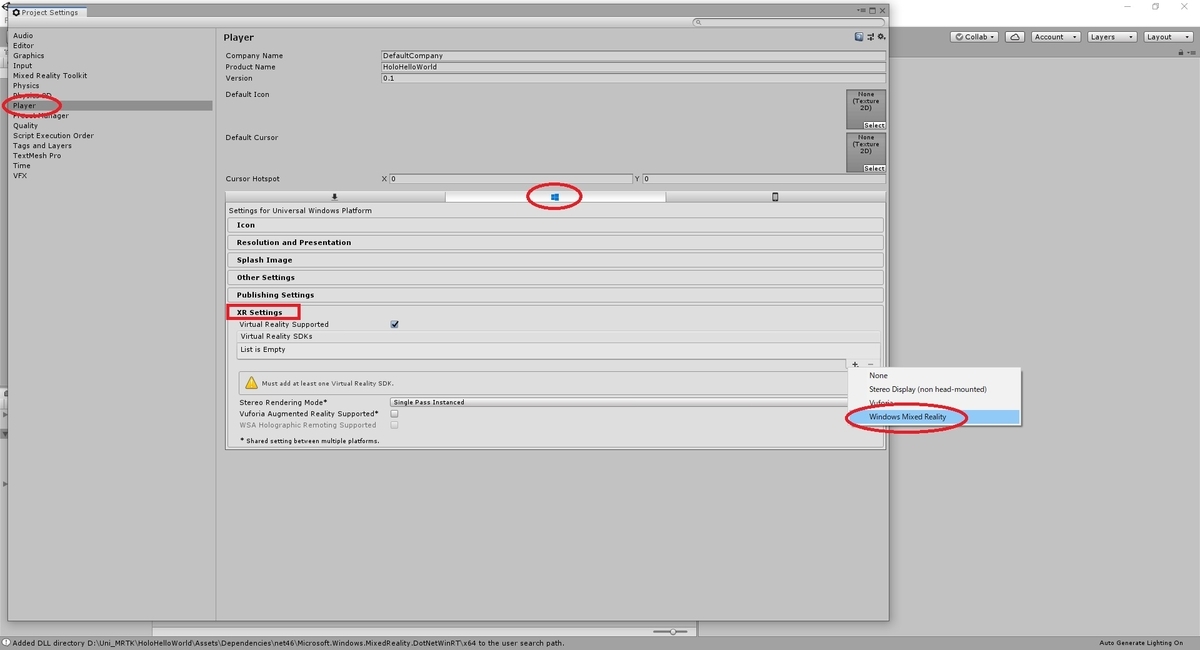This screenshot has height=650, width=1200.
Task: Click the Cursor Hotspot Y field
Action: 764,179
